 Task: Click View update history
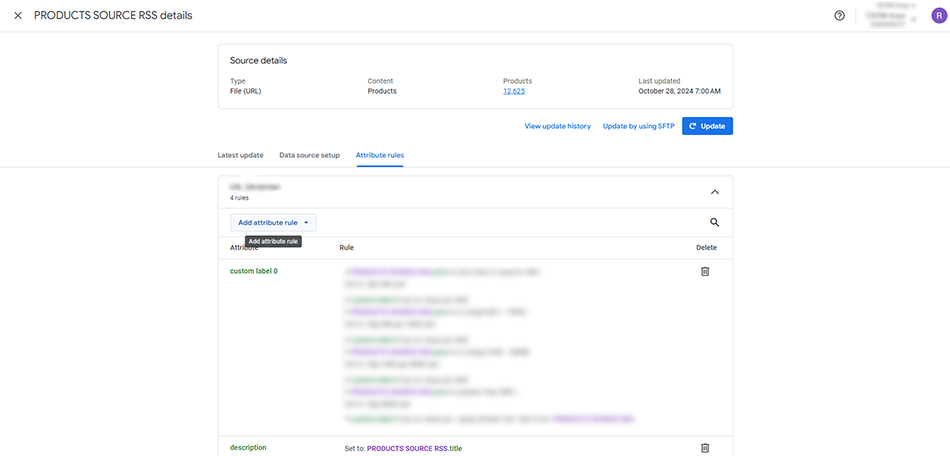click(557, 126)
